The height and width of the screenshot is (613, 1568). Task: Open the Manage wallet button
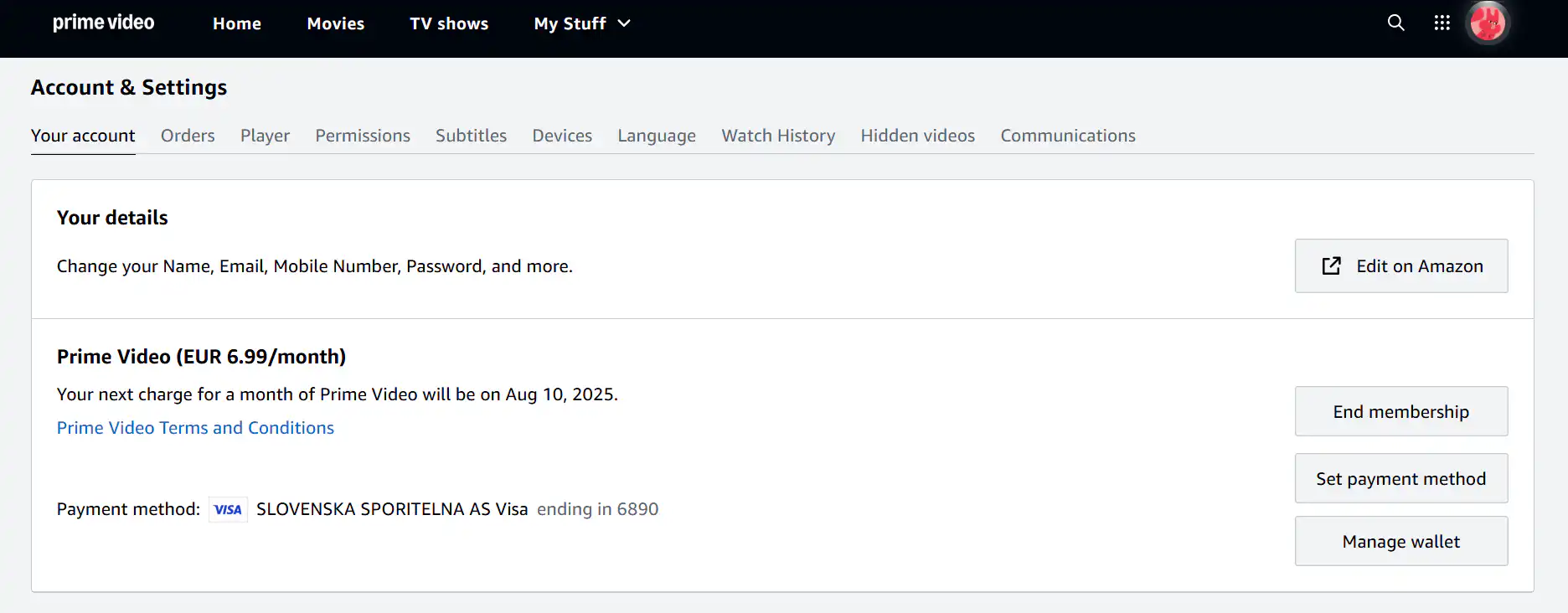click(x=1401, y=542)
